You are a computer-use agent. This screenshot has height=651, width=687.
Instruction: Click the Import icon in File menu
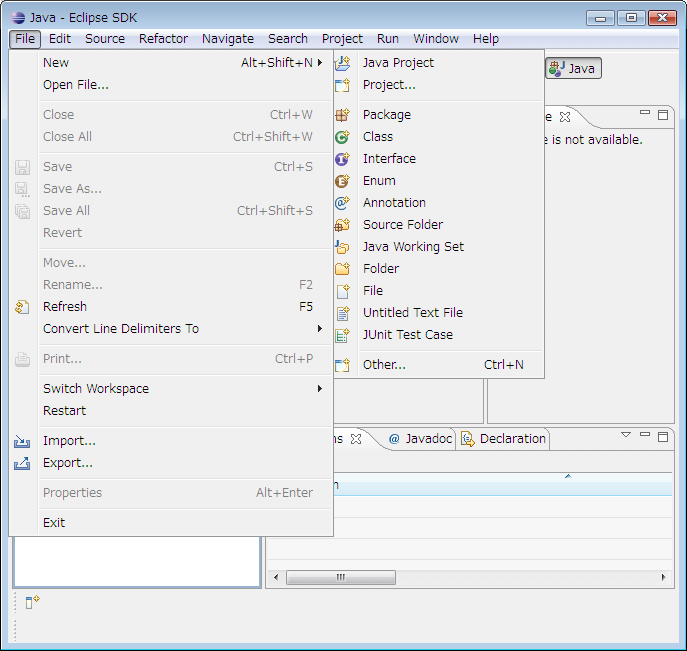click(x=22, y=441)
